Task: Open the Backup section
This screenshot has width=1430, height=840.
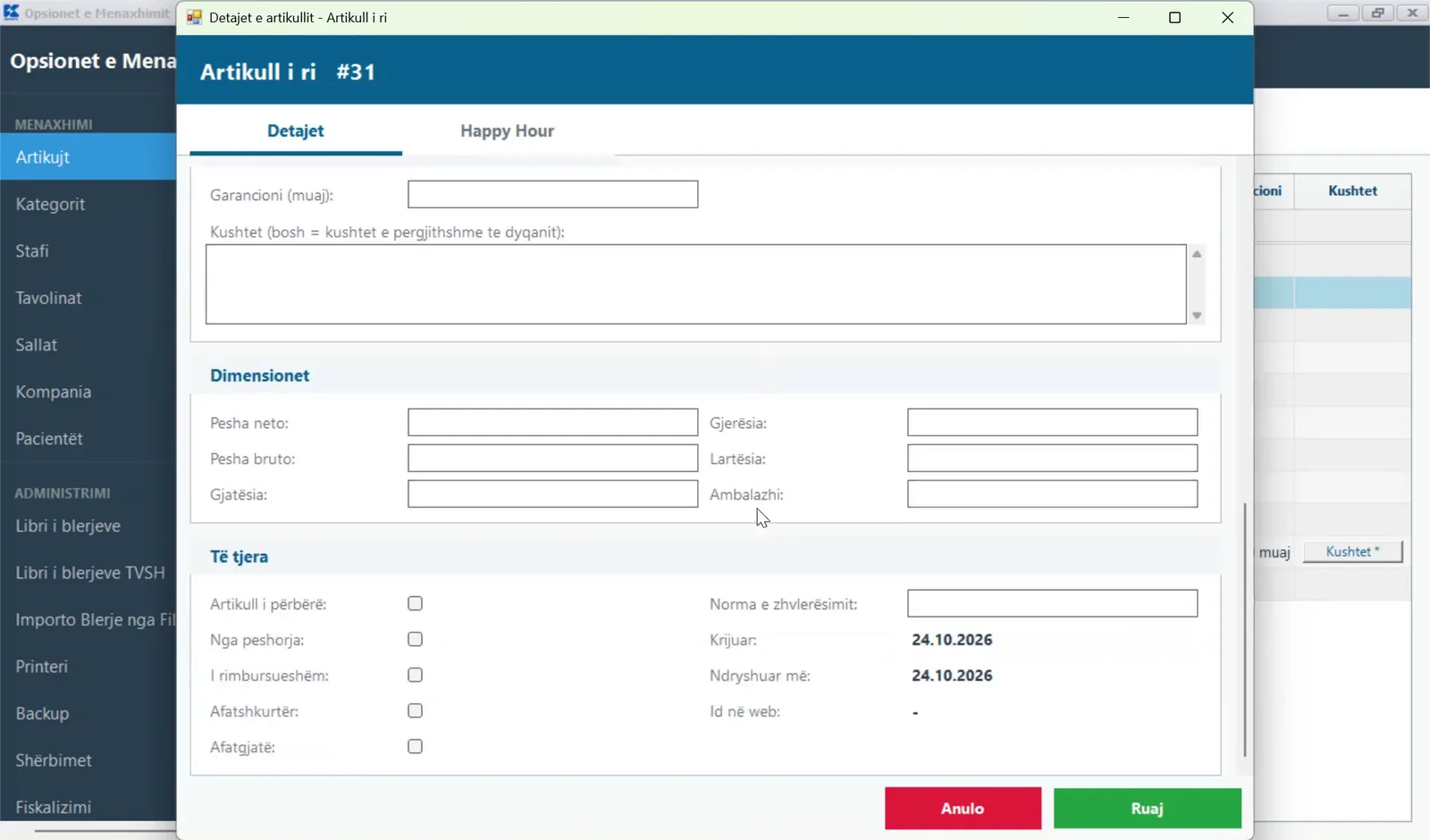Action: [x=88, y=713]
